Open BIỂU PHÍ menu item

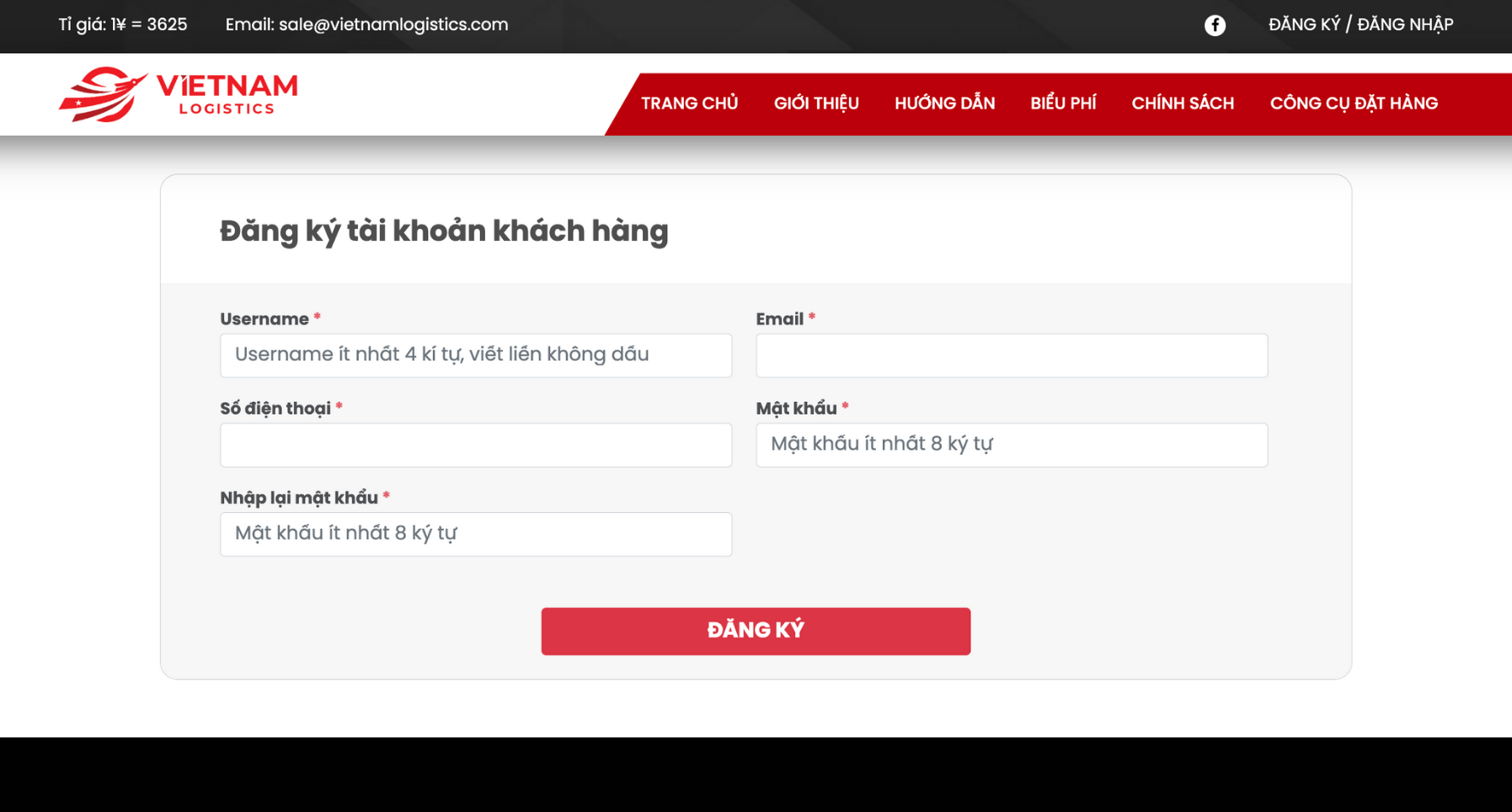[x=1063, y=103]
